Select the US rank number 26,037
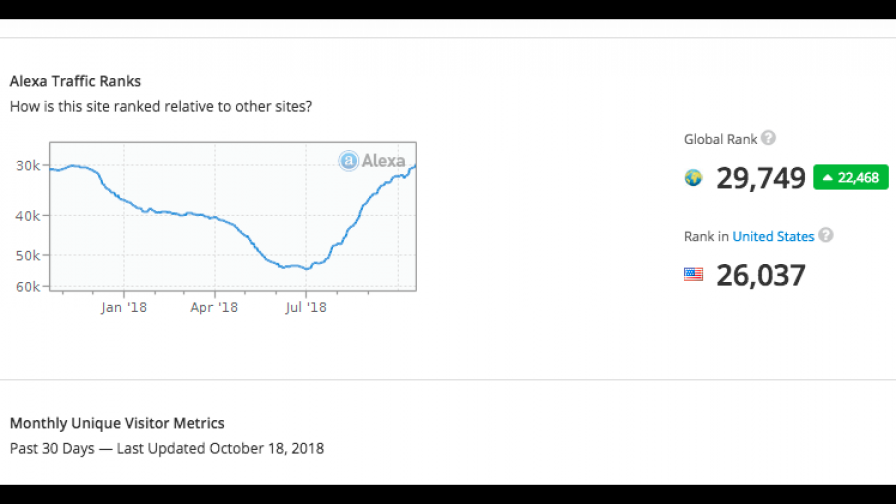Image resolution: width=896 pixels, height=504 pixels. pos(760,274)
